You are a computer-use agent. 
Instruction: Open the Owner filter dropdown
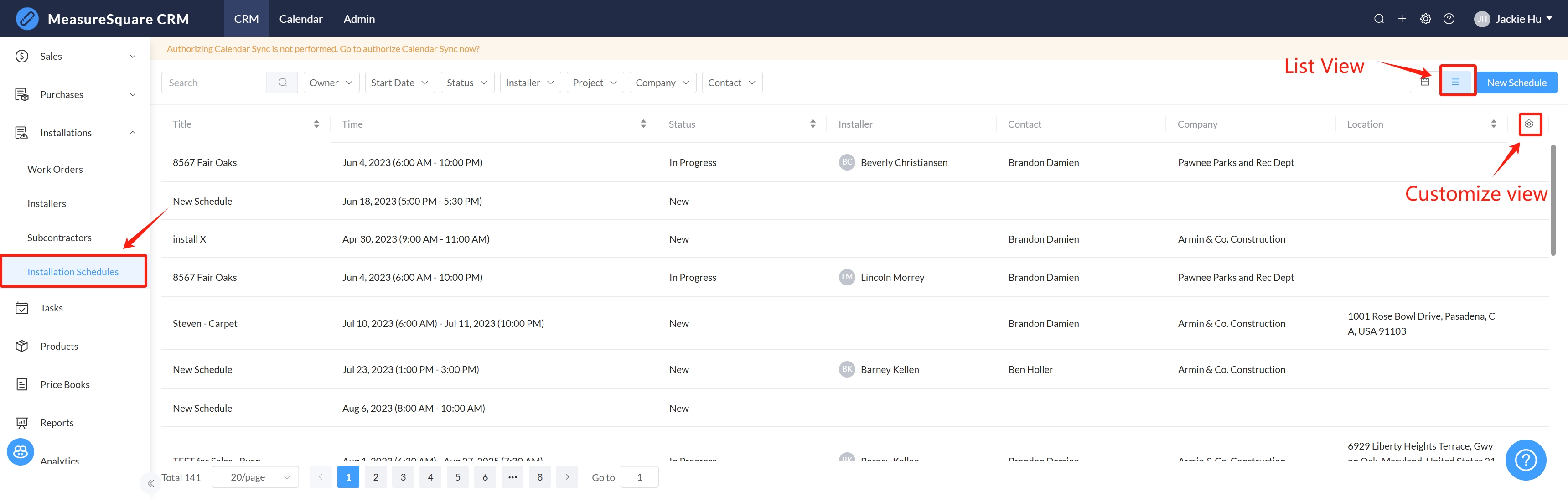point(331,83)
